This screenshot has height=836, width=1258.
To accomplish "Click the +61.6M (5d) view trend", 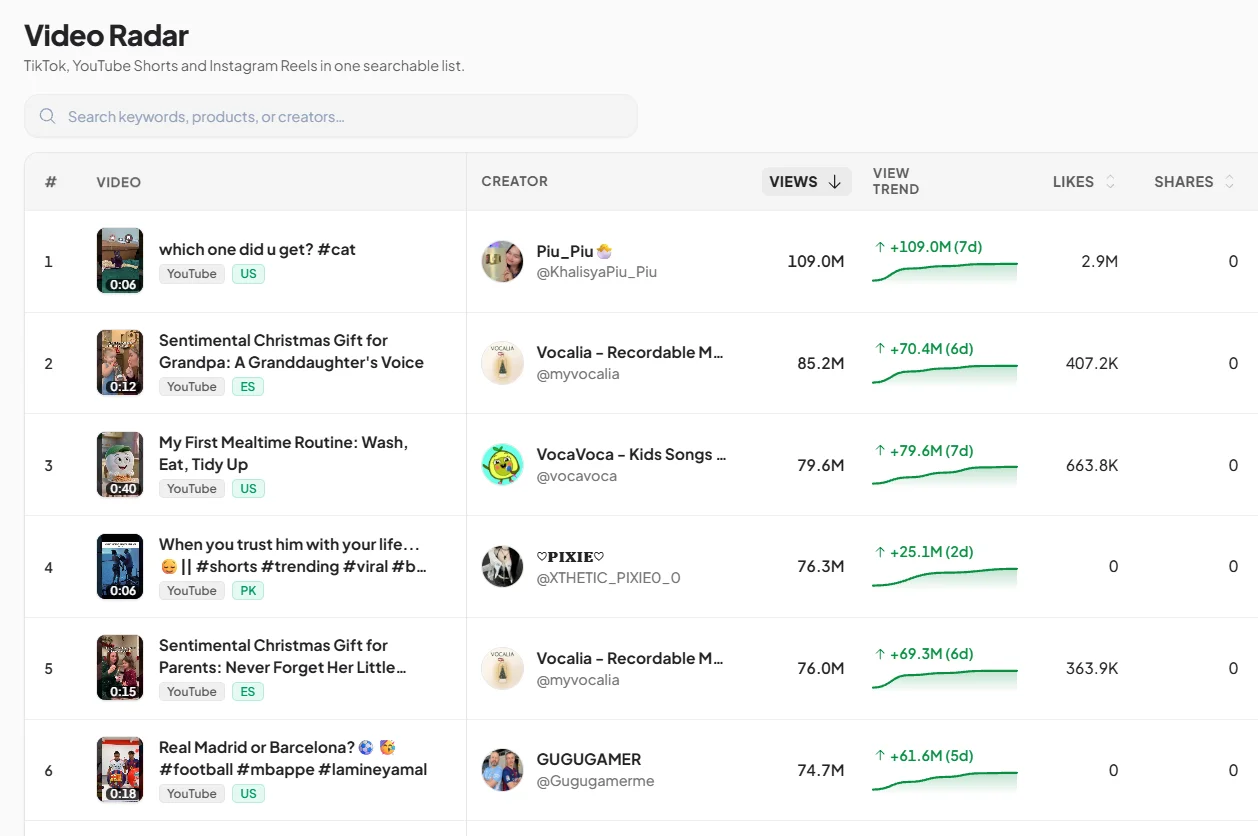I will (924, 756).
